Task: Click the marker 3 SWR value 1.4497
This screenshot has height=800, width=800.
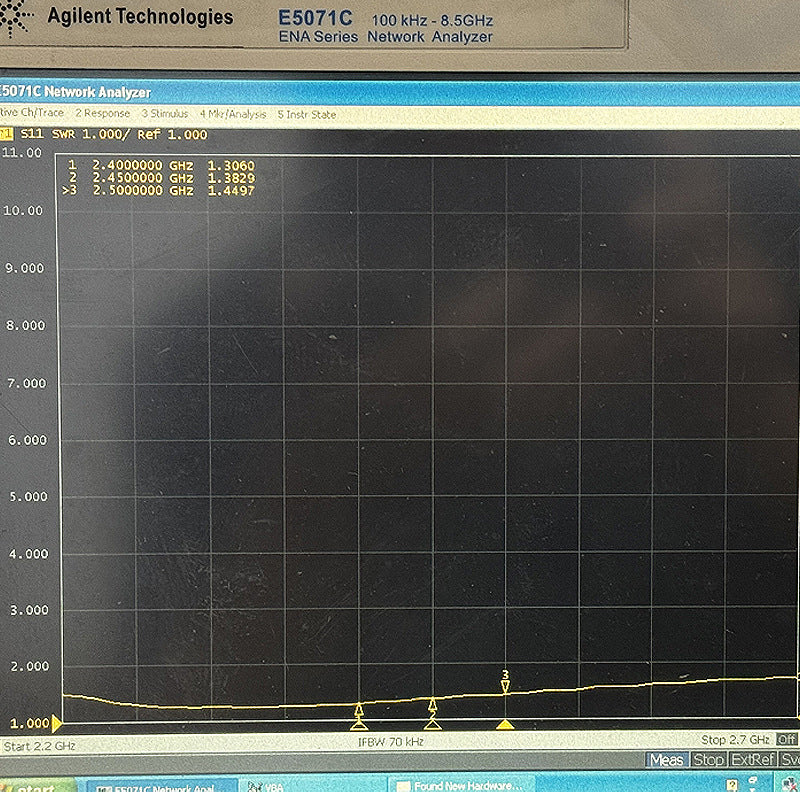Action: 231,191
